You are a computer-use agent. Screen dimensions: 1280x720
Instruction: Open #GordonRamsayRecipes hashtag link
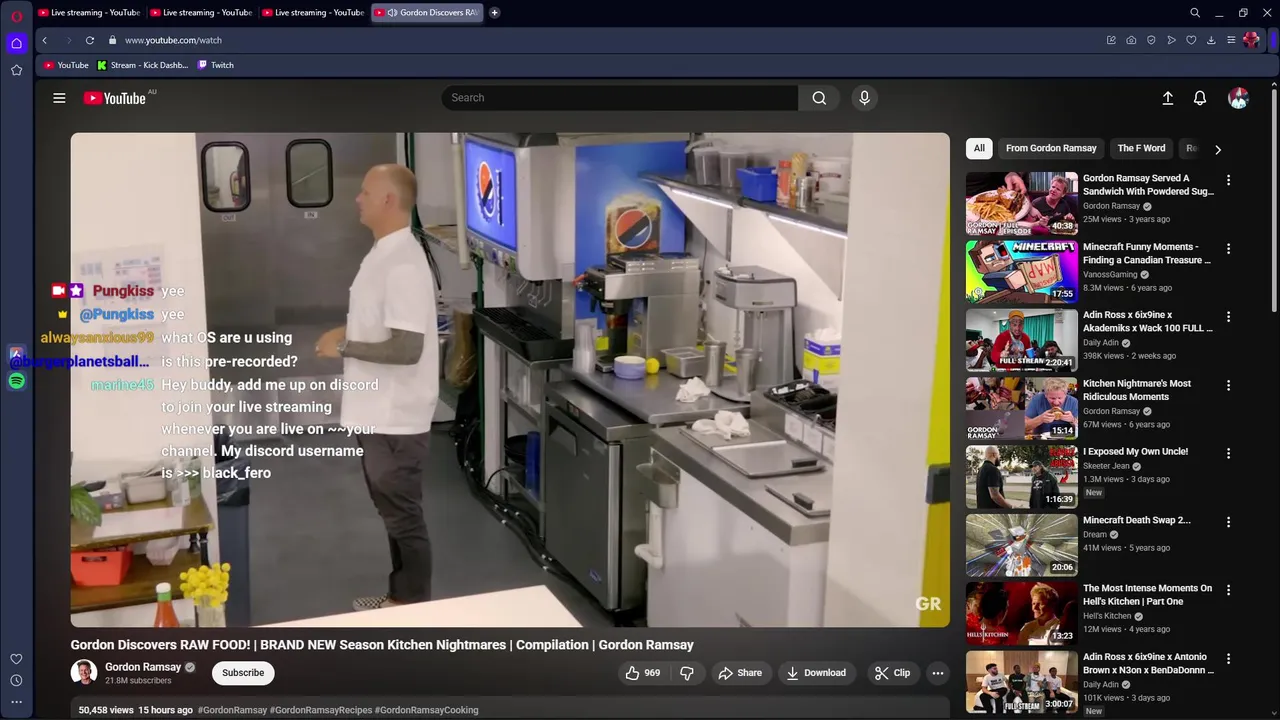coord(320,710)
